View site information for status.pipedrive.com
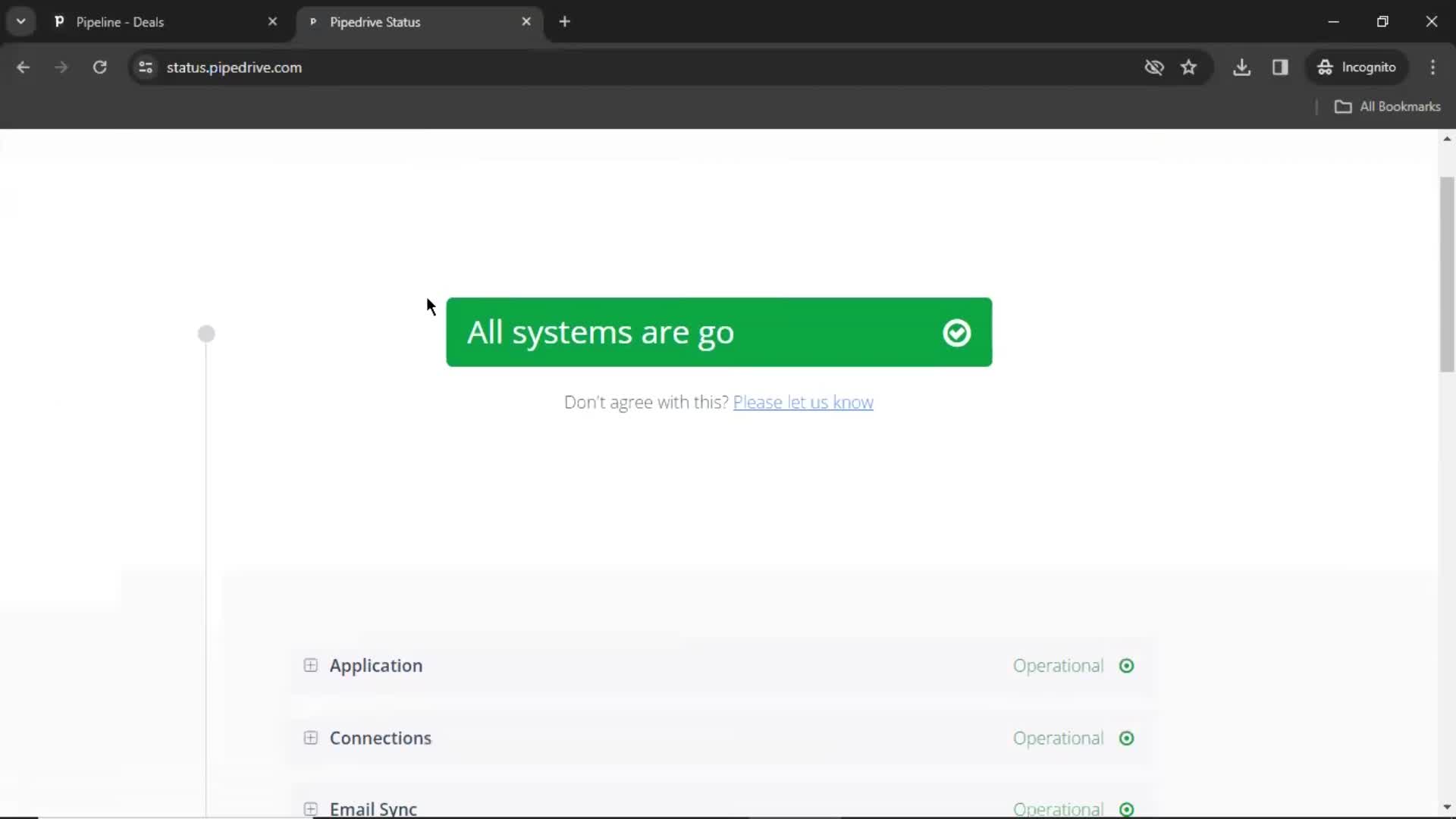 point(146,67)
